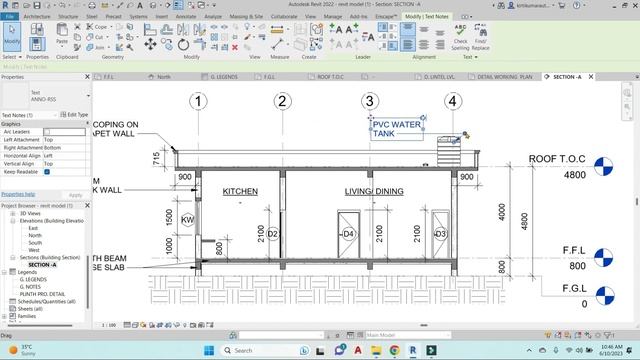Screen dimensions: 640x360
Task: Close the SECTION -A view tab
Action: (591, 77)
